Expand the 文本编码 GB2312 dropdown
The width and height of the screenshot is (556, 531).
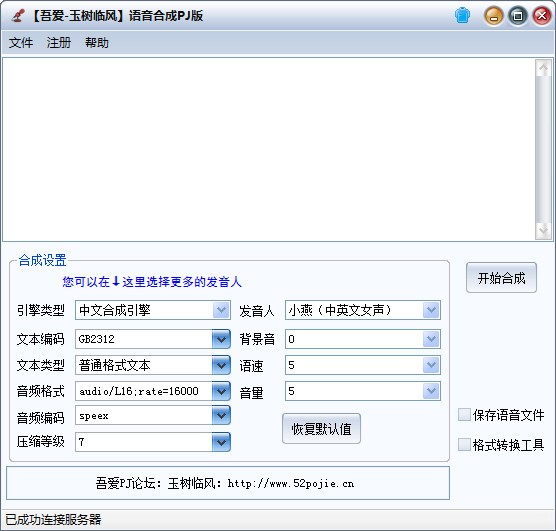pos(221,339)
